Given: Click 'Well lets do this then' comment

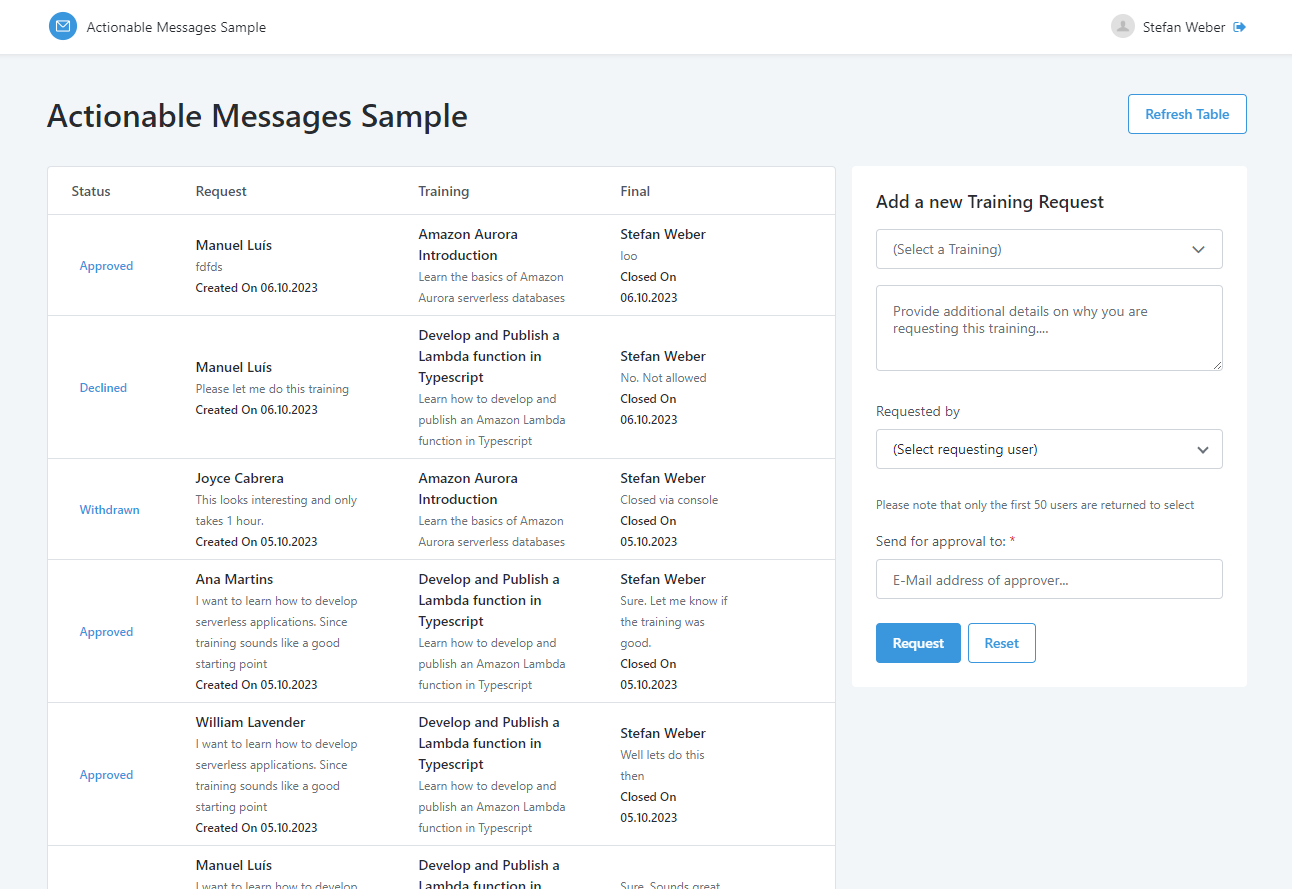Looking at the screenshot, I should click(662, 765).
